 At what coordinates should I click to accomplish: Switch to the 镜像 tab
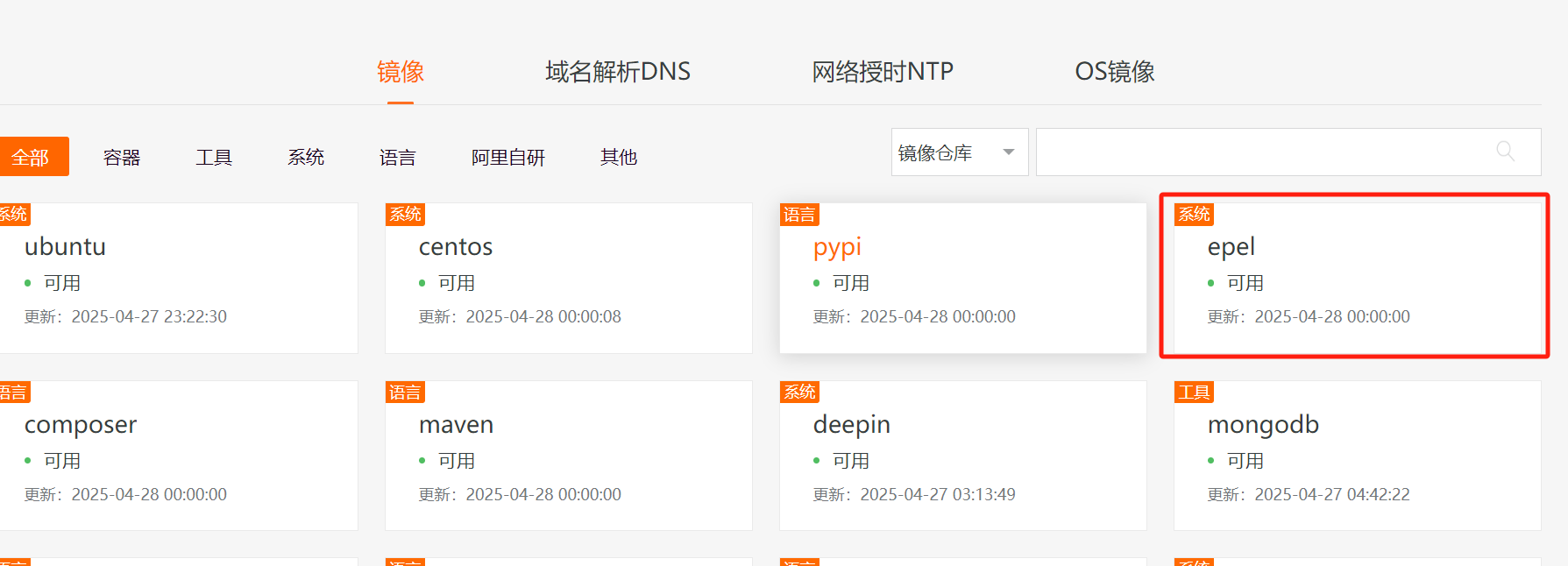point(401,72)
